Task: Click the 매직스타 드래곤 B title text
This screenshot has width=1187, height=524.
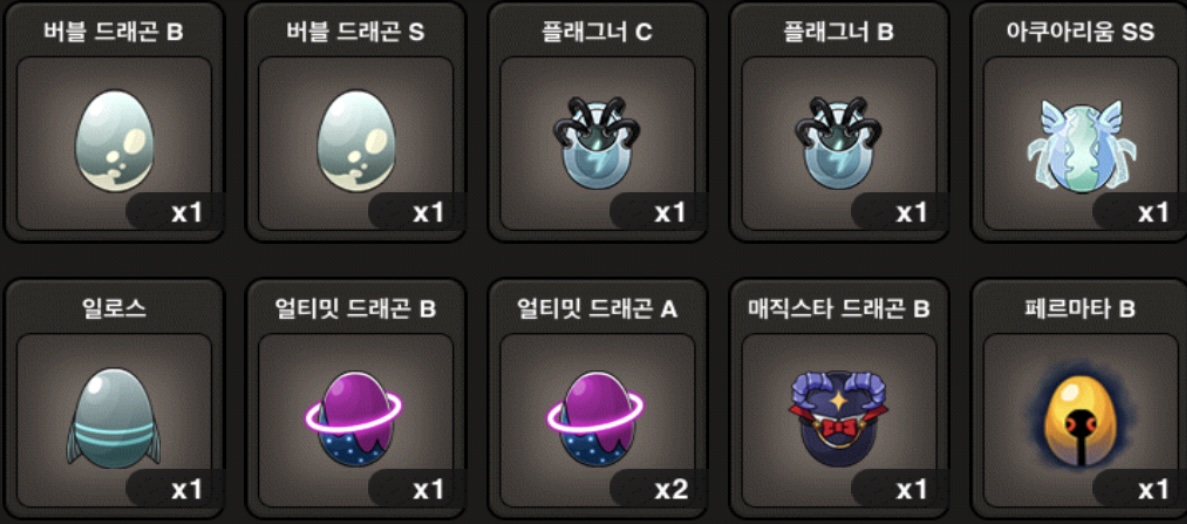Action: [x=839, y=309]
